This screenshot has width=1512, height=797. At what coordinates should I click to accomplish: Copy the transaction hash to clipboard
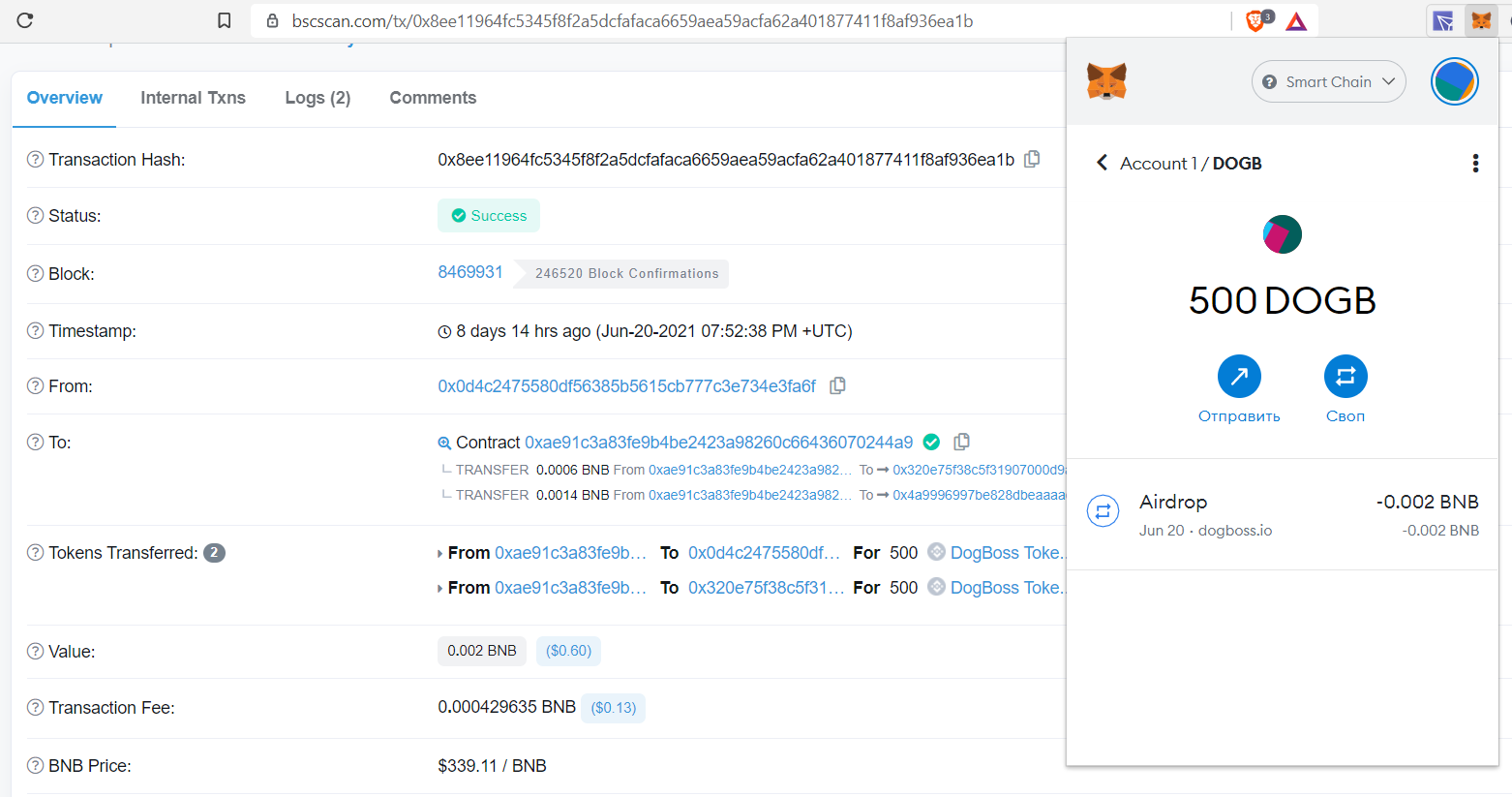tap(1032, 159)
